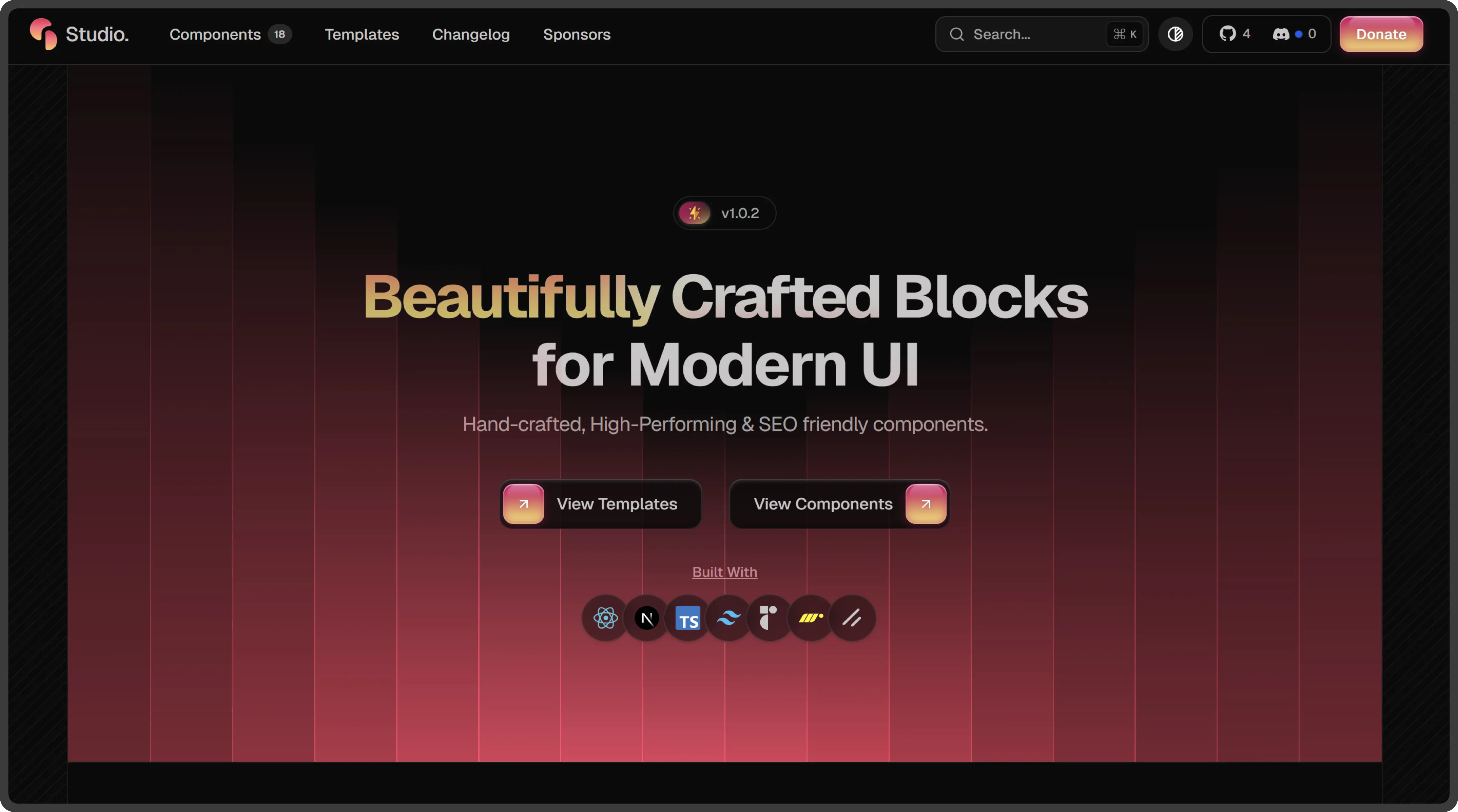The width and height of the screenshot is (1458, 812).
Task: Click the 18 components count badge
Action: tap(280, 35)
